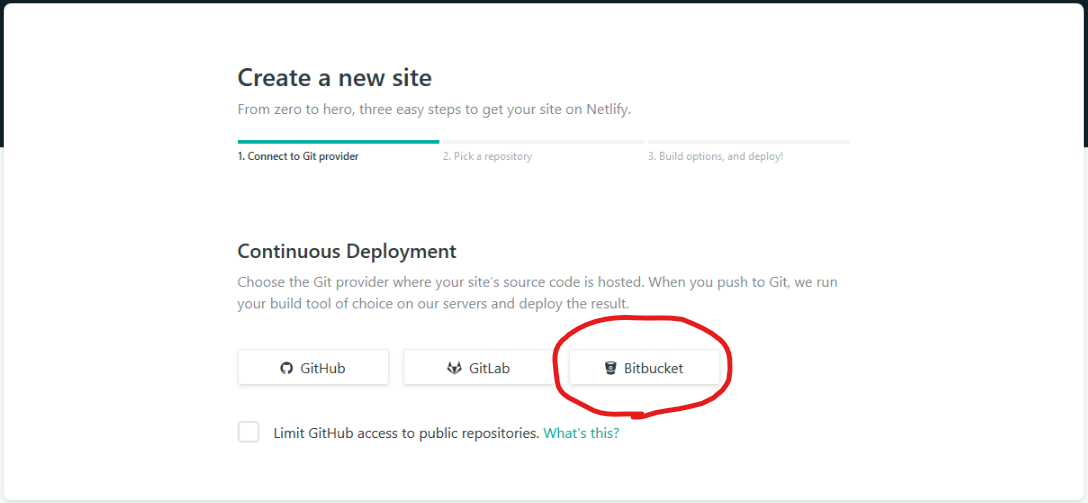Jump to step 3. Build options, and deploy!

(715, 157)
